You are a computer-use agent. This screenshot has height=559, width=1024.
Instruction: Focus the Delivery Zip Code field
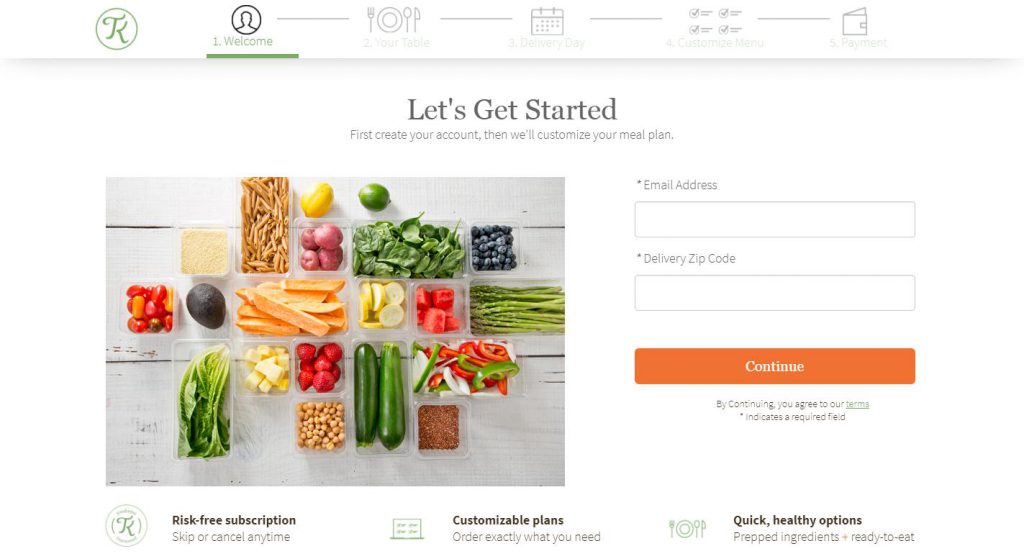(775, 293)
